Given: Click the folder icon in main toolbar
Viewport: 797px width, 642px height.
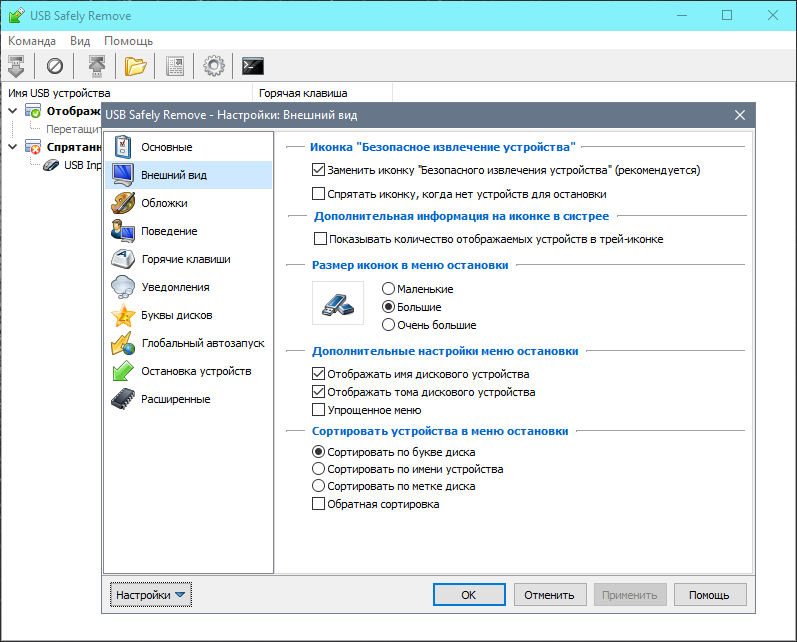Looking at the screenshot, I should 135,66.
